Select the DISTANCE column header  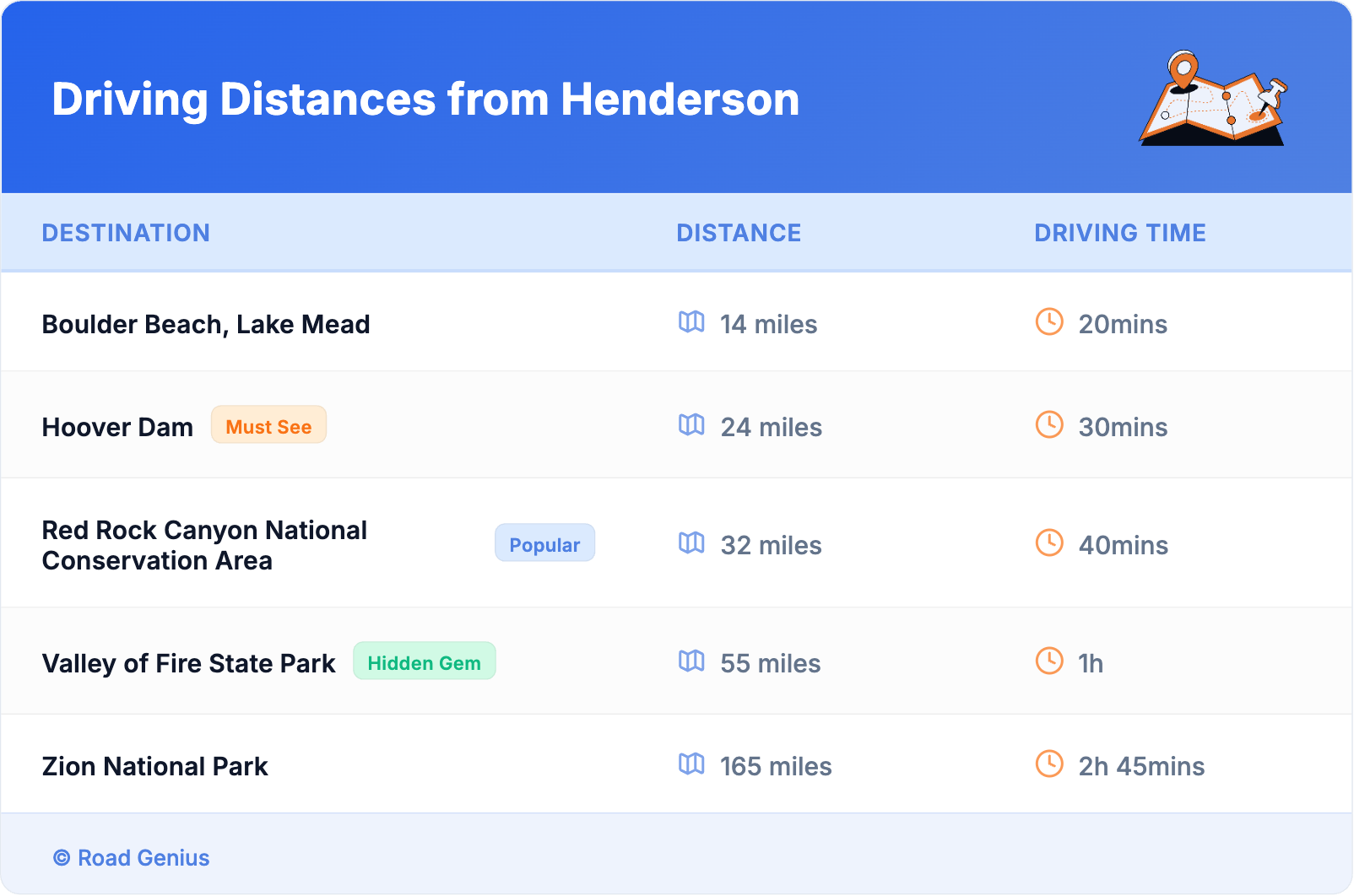[739, 233]
